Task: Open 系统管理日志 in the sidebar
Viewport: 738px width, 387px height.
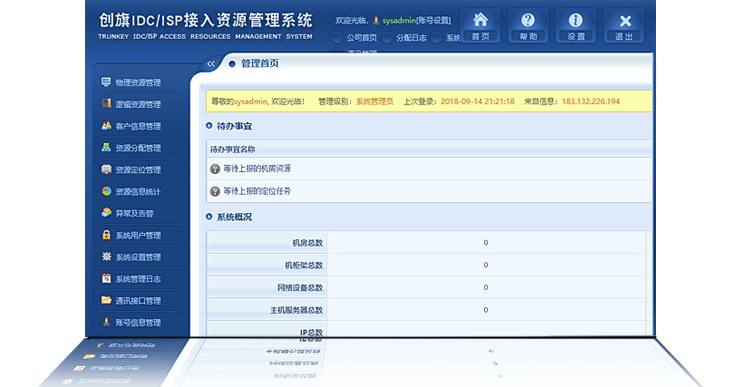Action: click(x=138, y=279)
